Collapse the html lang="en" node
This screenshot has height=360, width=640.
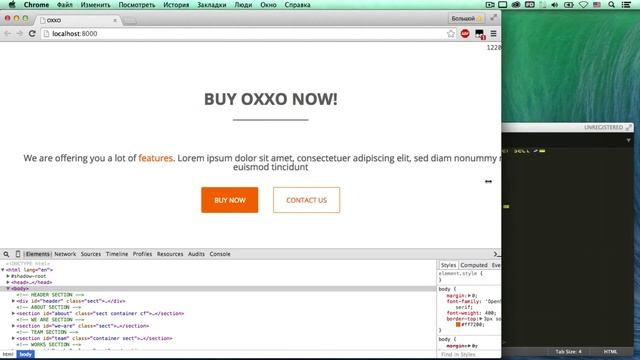point(3,270)
